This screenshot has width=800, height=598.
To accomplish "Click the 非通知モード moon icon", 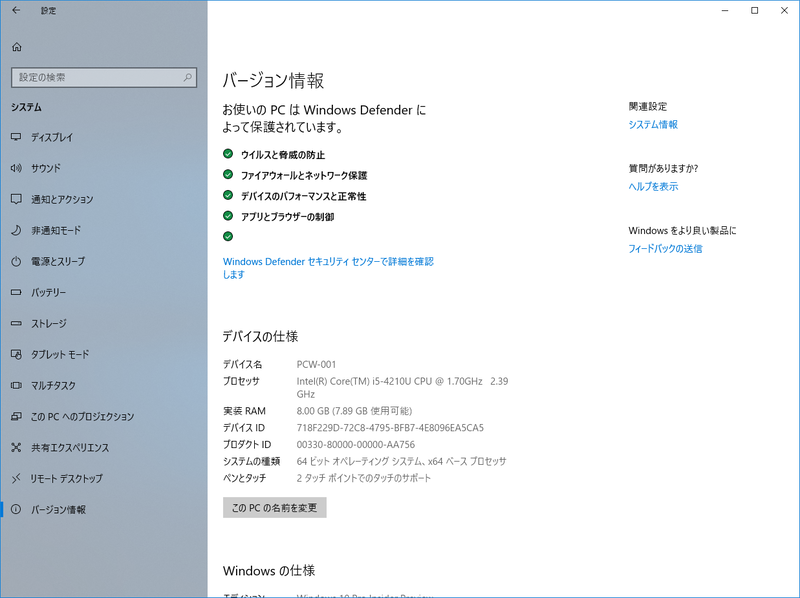I will pos(16,230).
